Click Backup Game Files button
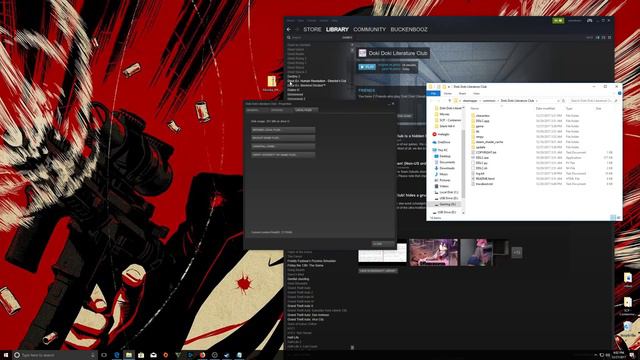Viewport: 640px width, 360px height. point(283,138)
